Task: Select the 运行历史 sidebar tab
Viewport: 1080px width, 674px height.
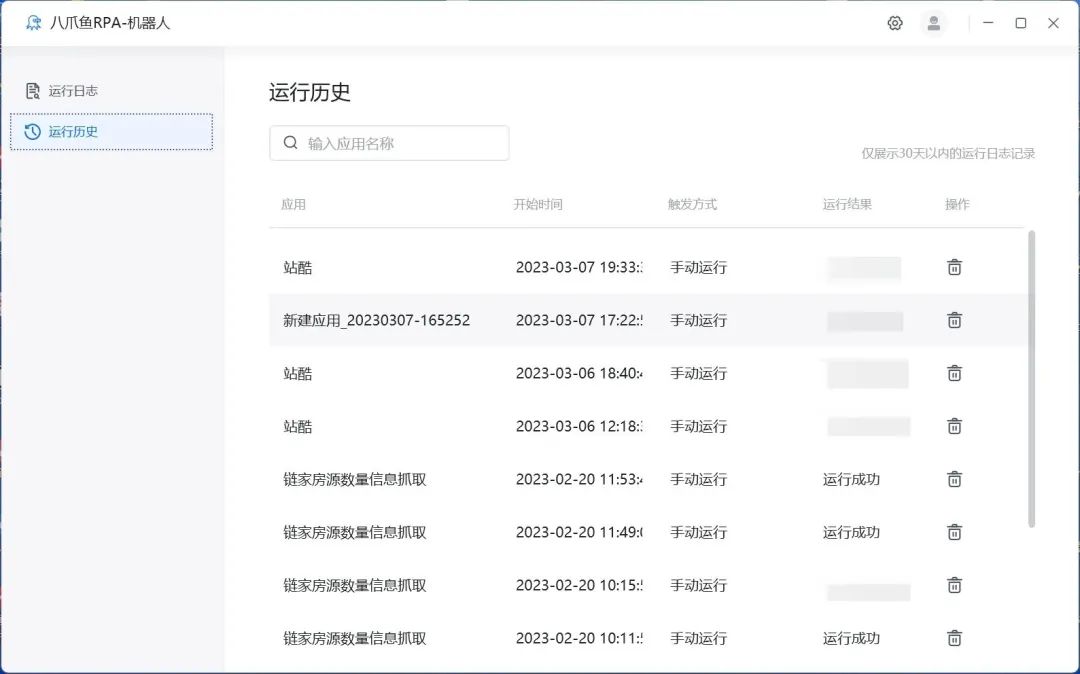Action: point(112,131)
